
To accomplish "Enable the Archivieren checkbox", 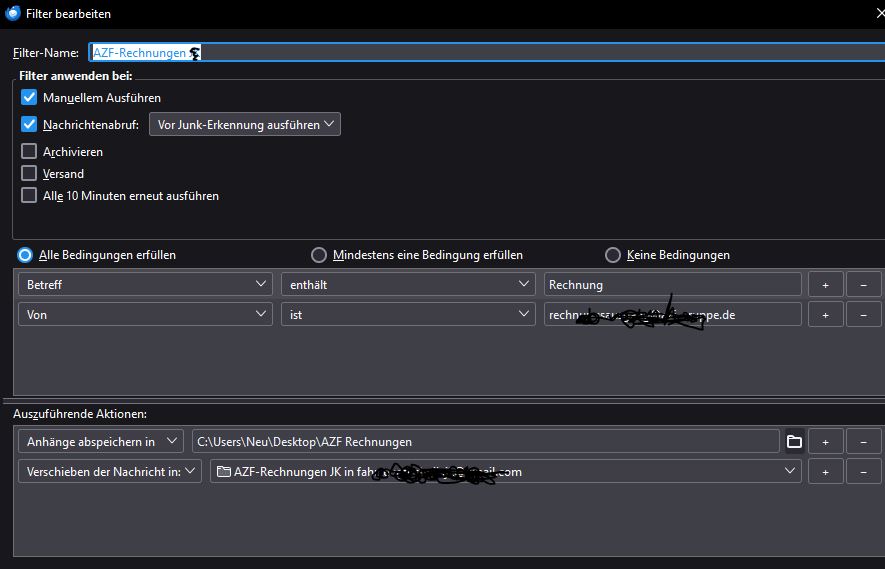I will tap(29, 152).
